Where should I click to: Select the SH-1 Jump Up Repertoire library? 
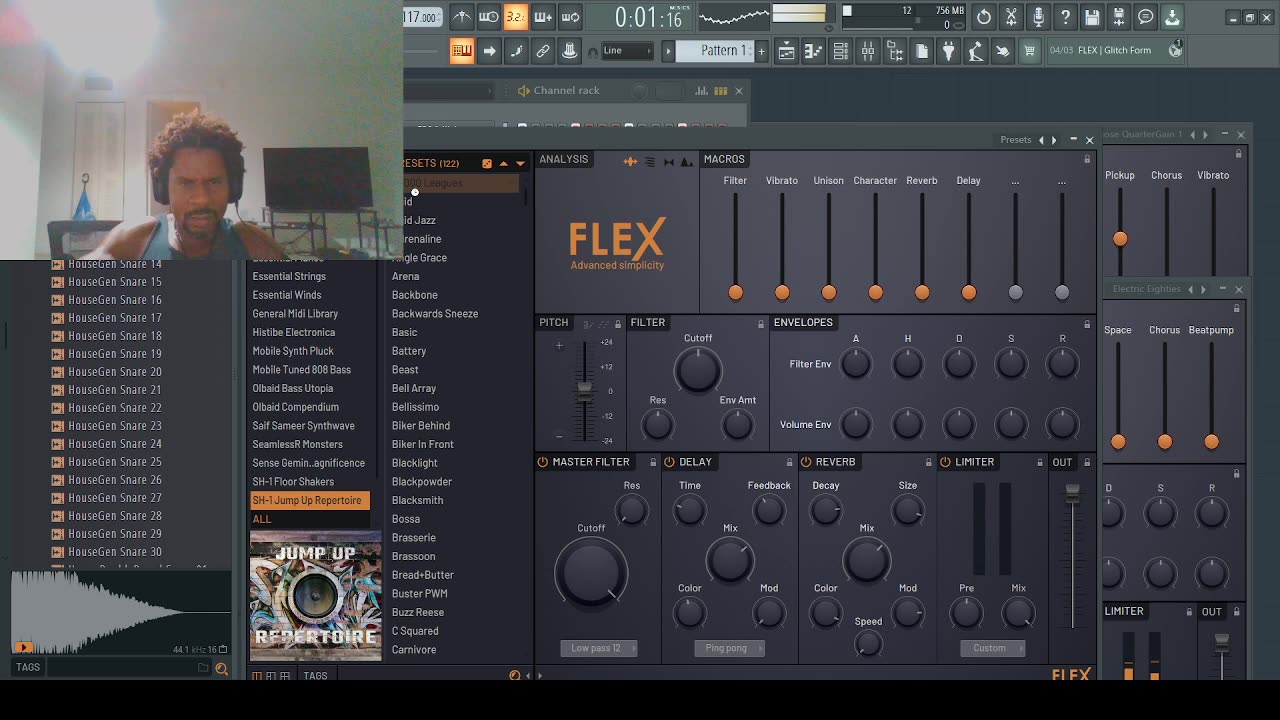click(310, 500)
